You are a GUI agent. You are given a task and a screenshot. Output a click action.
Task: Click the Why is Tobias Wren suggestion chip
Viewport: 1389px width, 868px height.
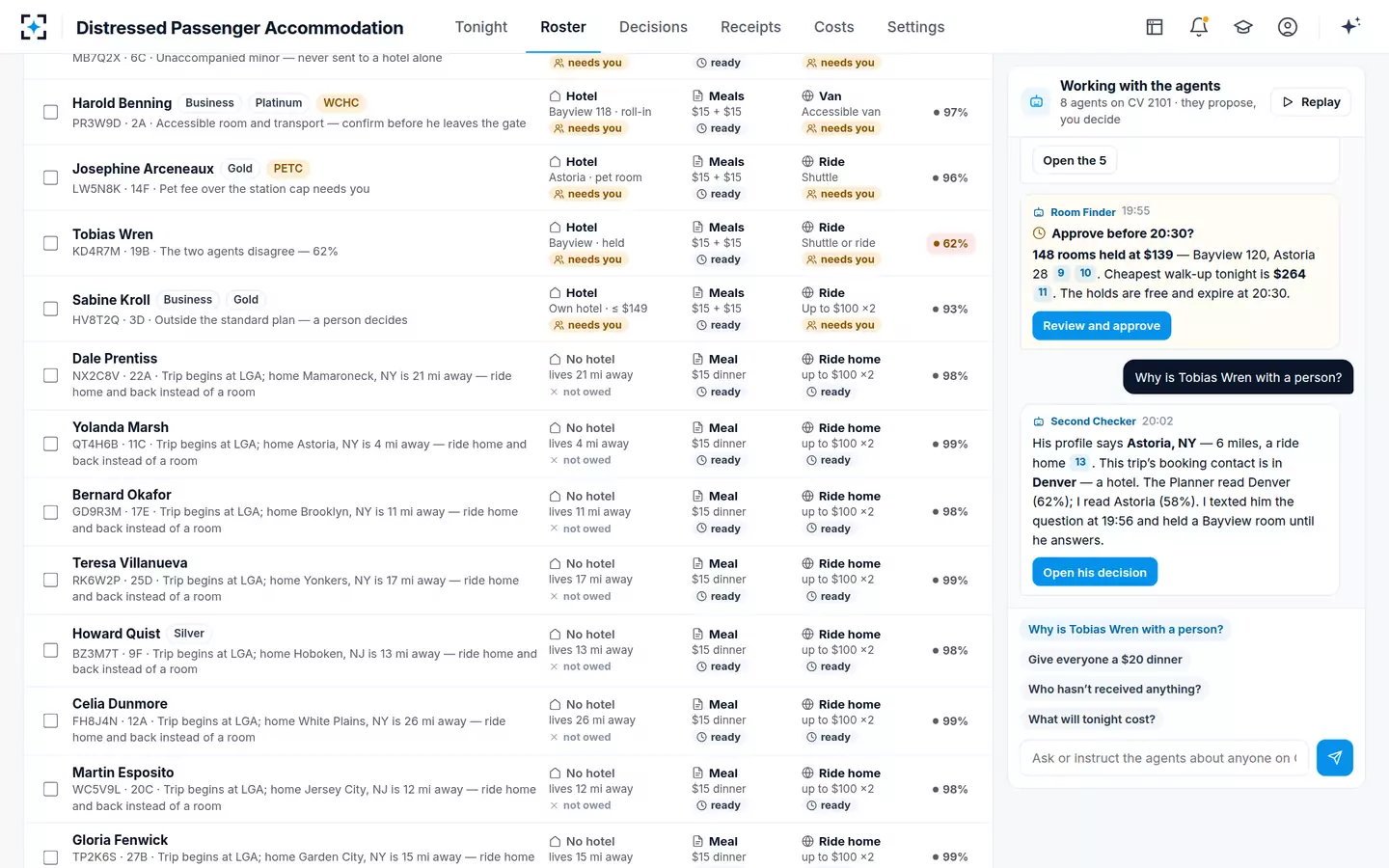click(1126, 630)
